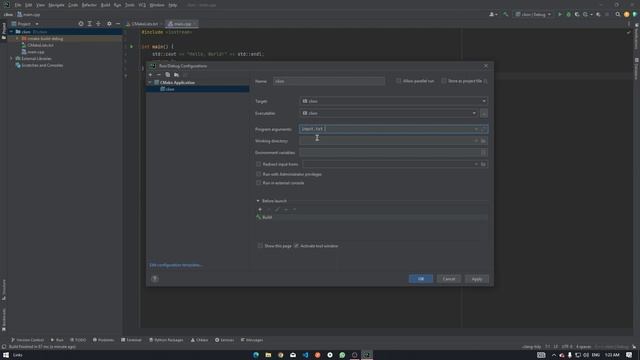Open run configuration selector in main toolbar
The image size is (640, 360).
pos(533,14)
